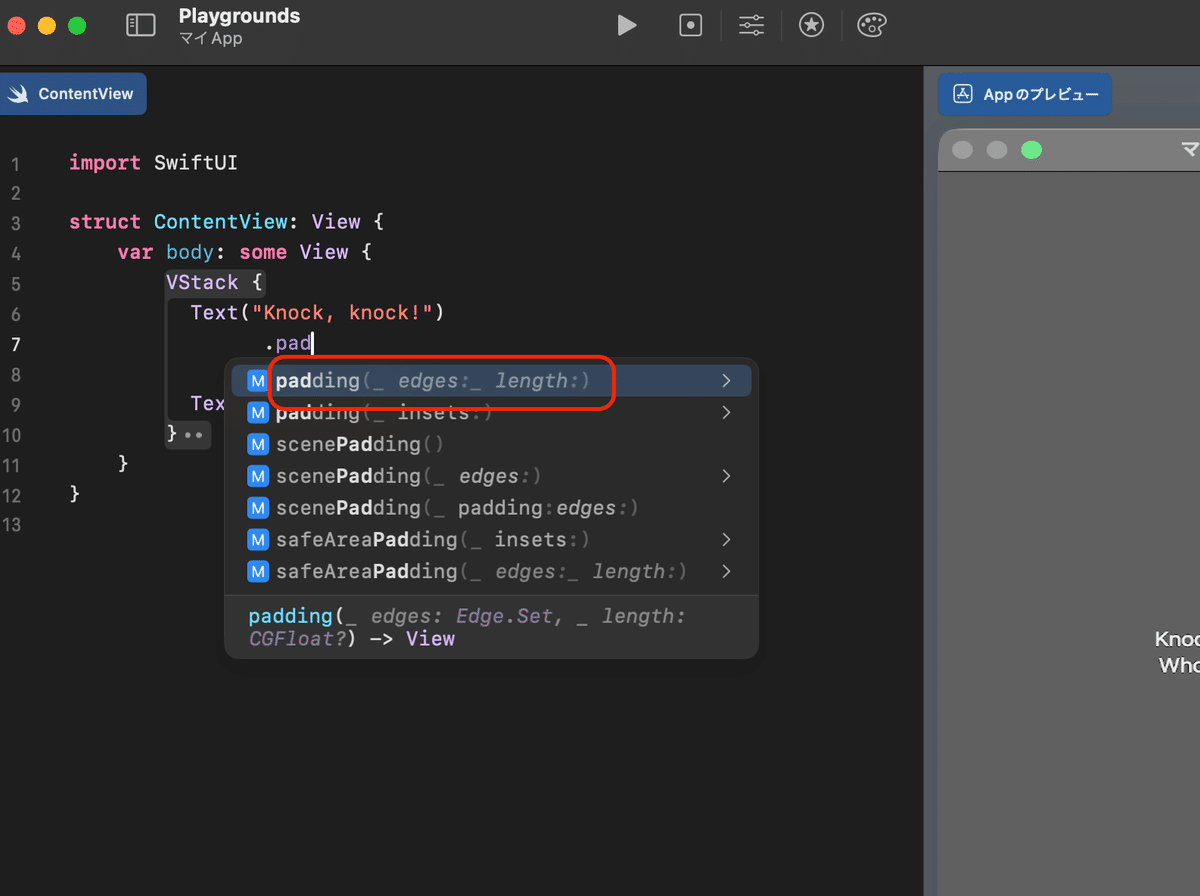Choose scenePadding() suggestion
The image size is (1200, 896).
point(491,444)
